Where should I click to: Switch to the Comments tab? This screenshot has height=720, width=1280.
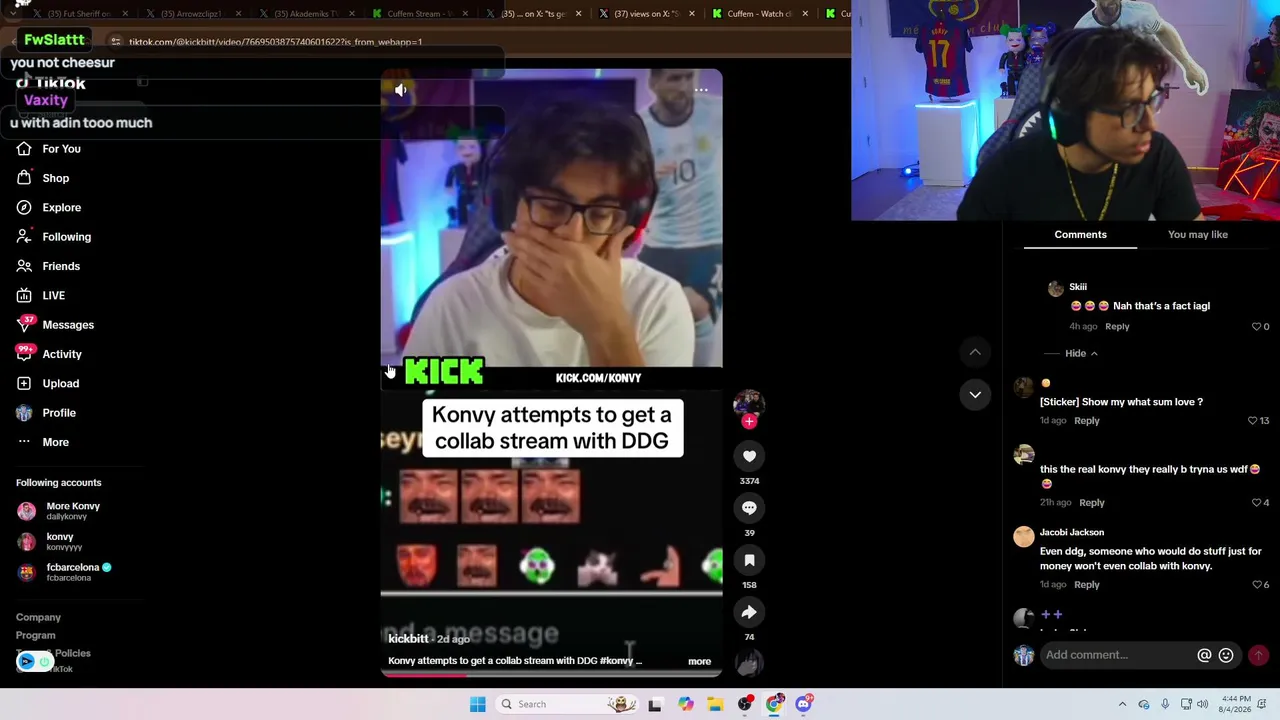click(1080, 235)
